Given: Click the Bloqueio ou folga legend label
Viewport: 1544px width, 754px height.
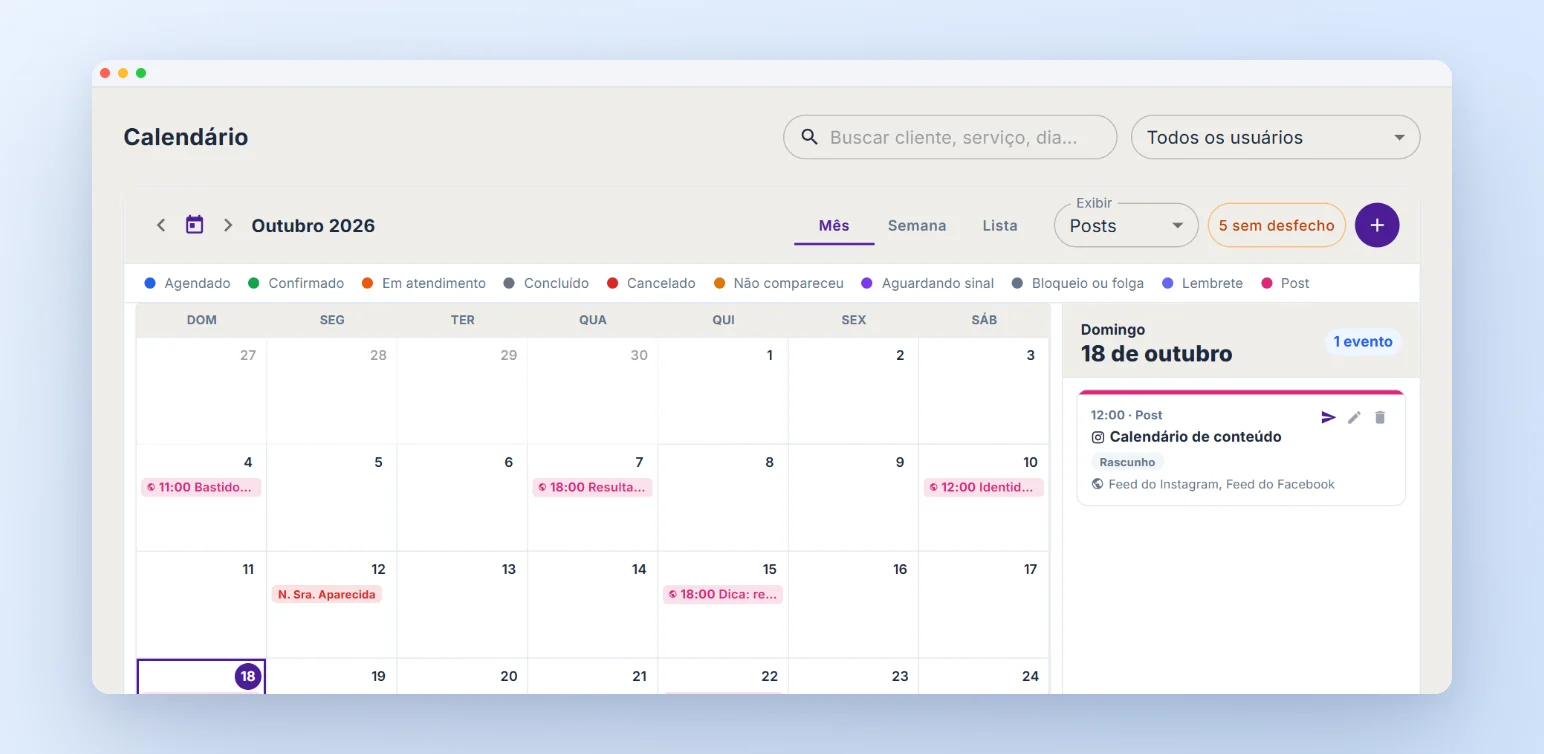Looking at the screenshot, I should coord(1088,283).
